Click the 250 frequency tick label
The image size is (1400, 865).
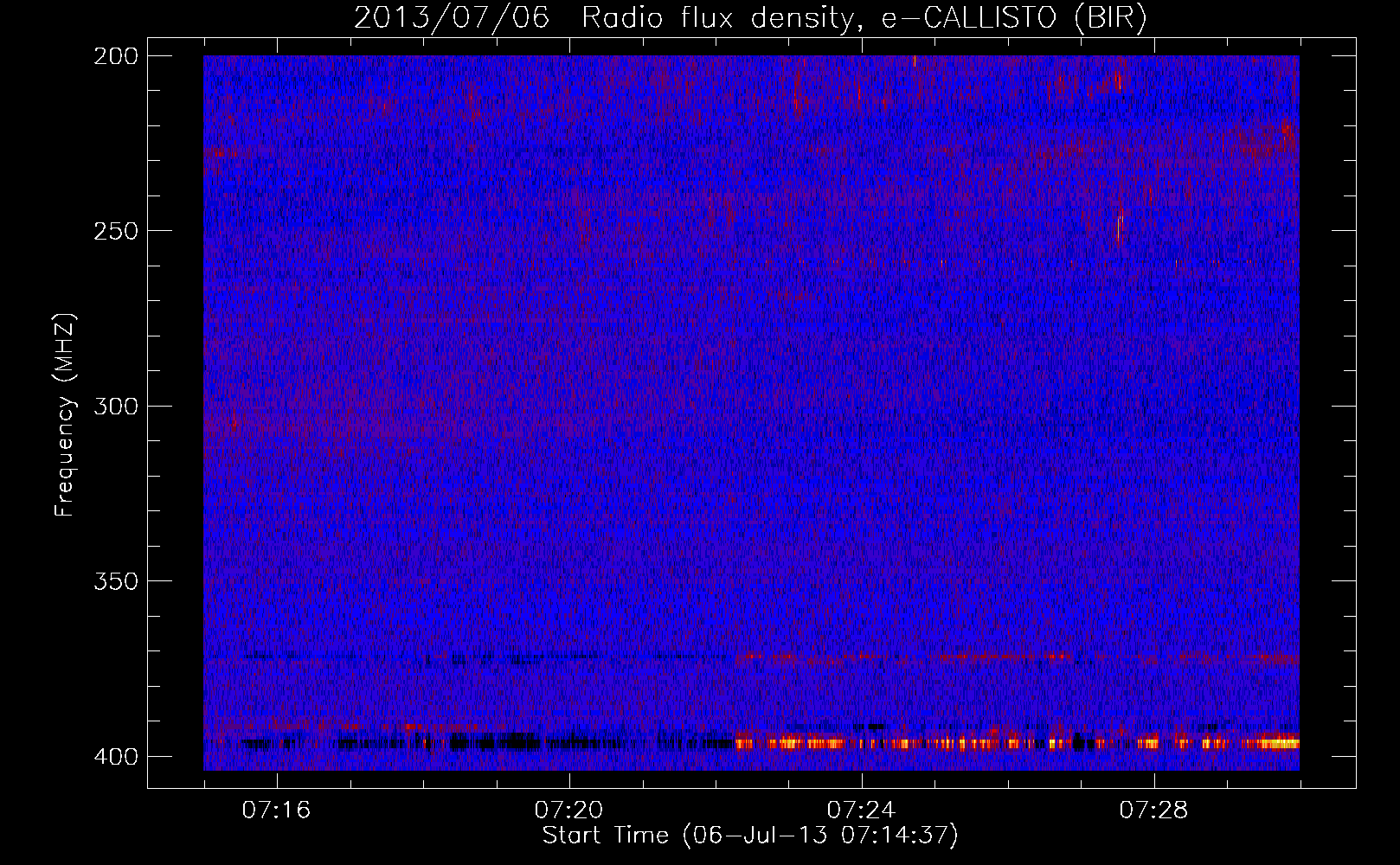pos(115,231)
